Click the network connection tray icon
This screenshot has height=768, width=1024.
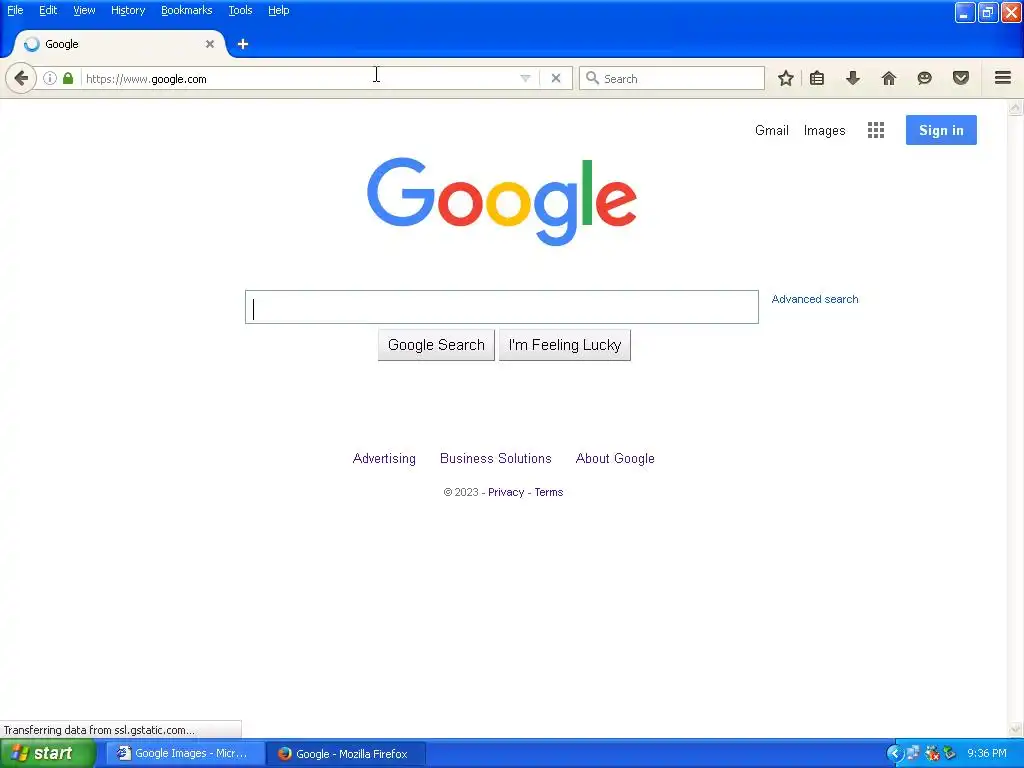click(x=913, y=754)
